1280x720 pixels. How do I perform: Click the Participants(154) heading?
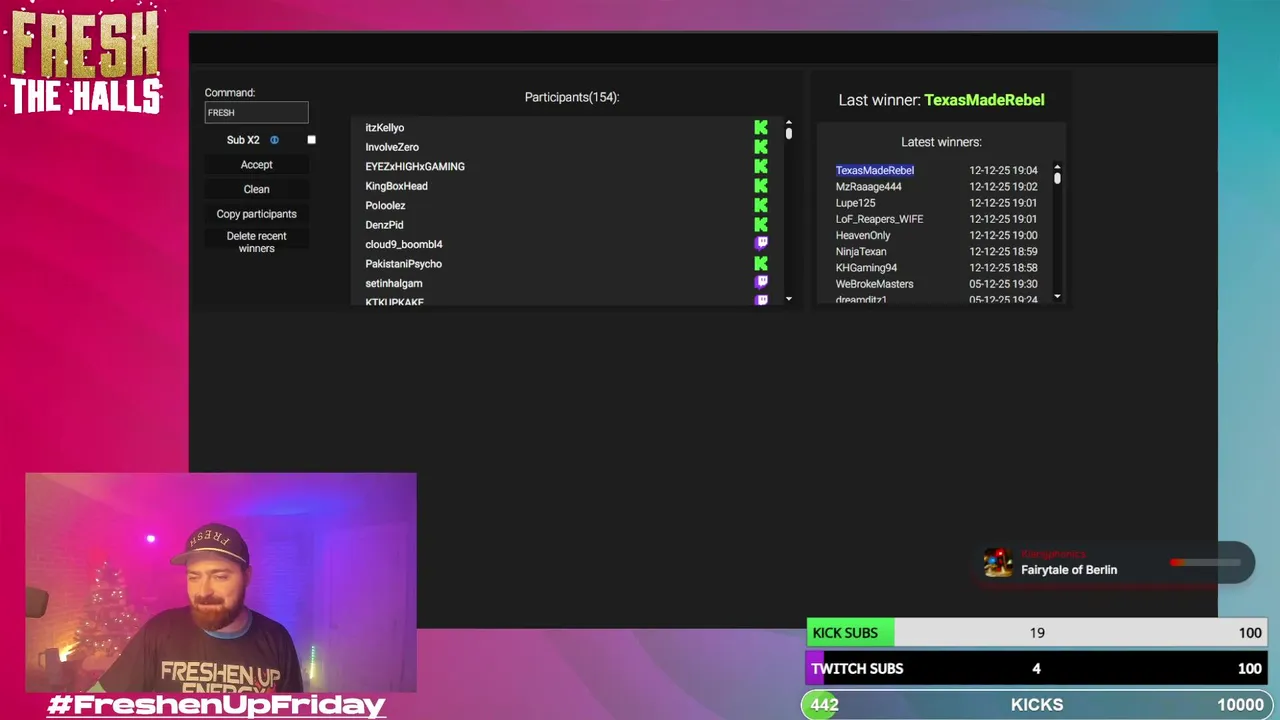point(572,97)
